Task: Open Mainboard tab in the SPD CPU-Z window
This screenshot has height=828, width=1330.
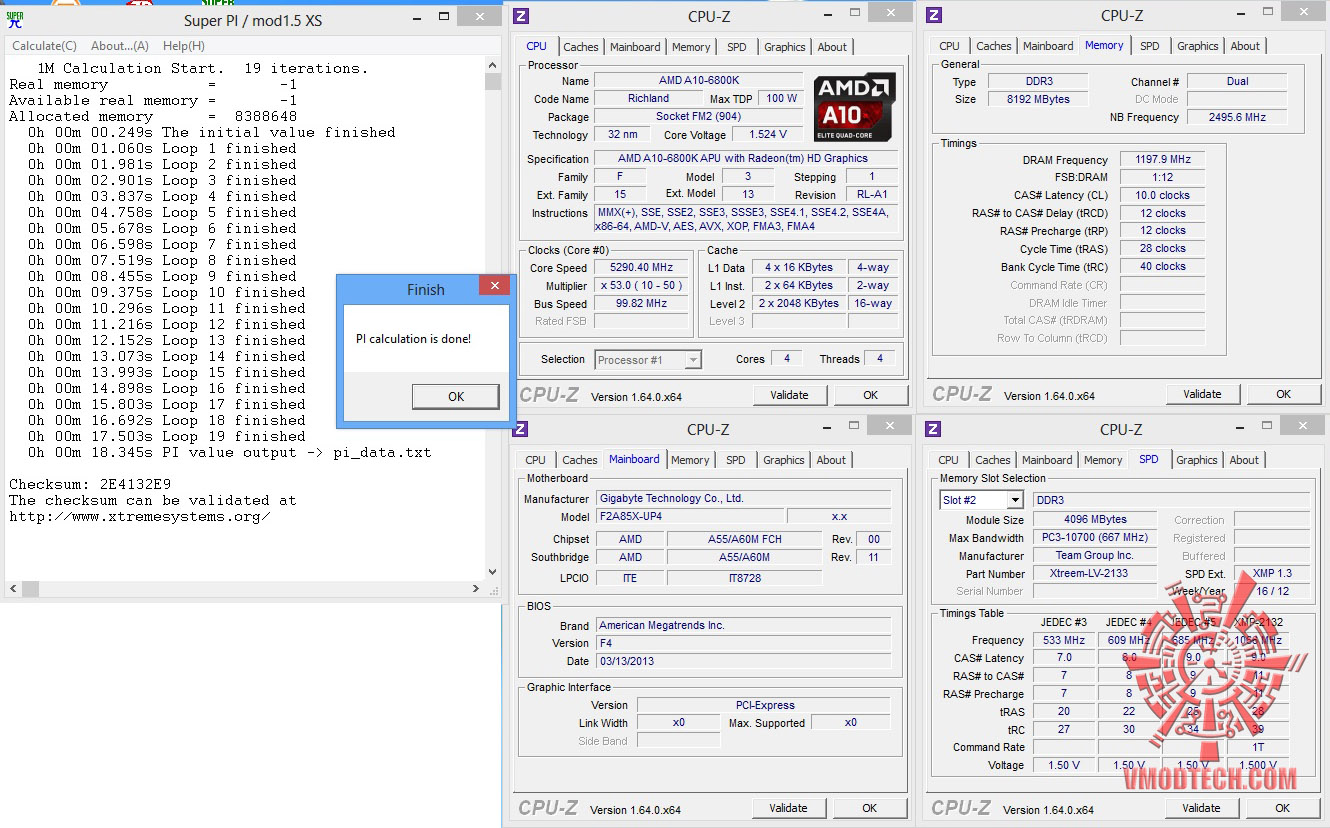Action: pos(1047,460)
